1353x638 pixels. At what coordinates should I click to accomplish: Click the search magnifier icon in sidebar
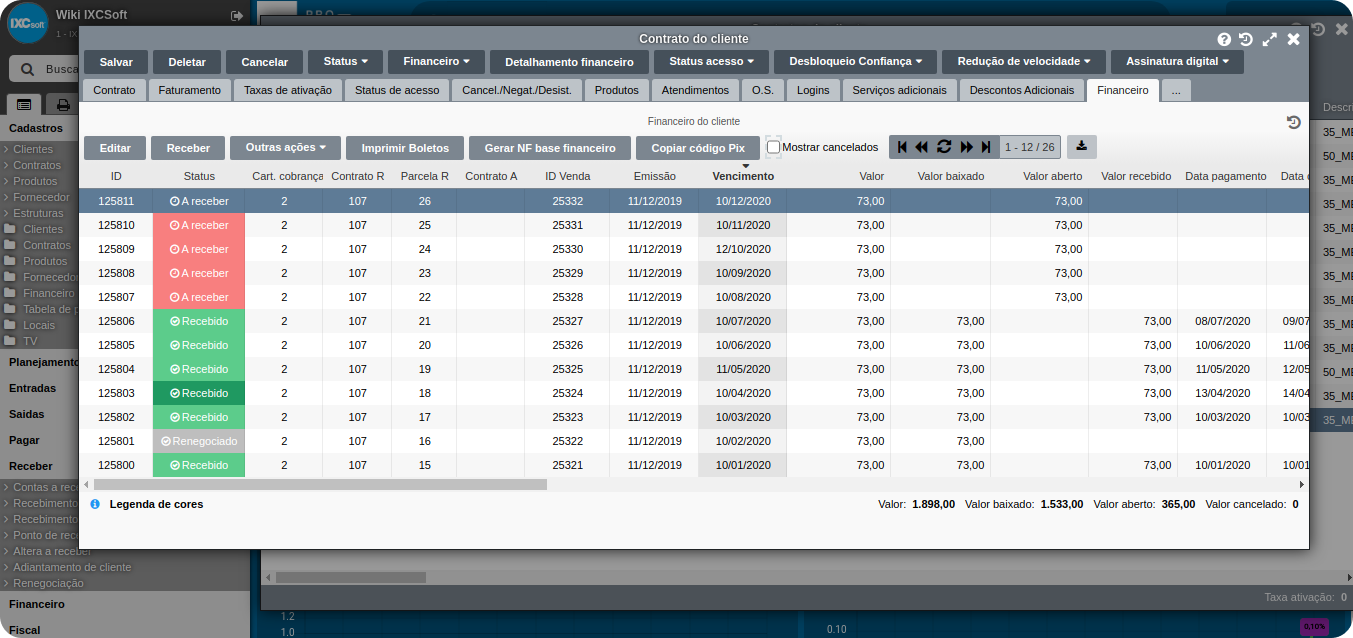tap(27, 69)
